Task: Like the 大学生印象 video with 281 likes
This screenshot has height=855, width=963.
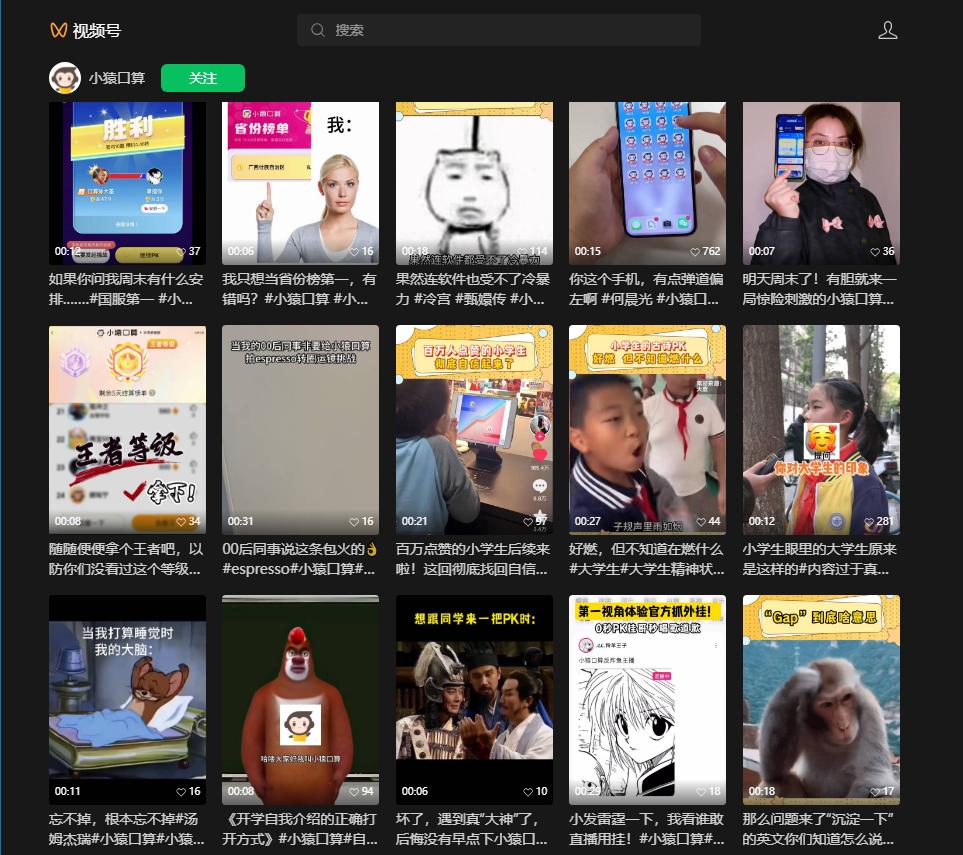Action: click(x=869, y=521)
